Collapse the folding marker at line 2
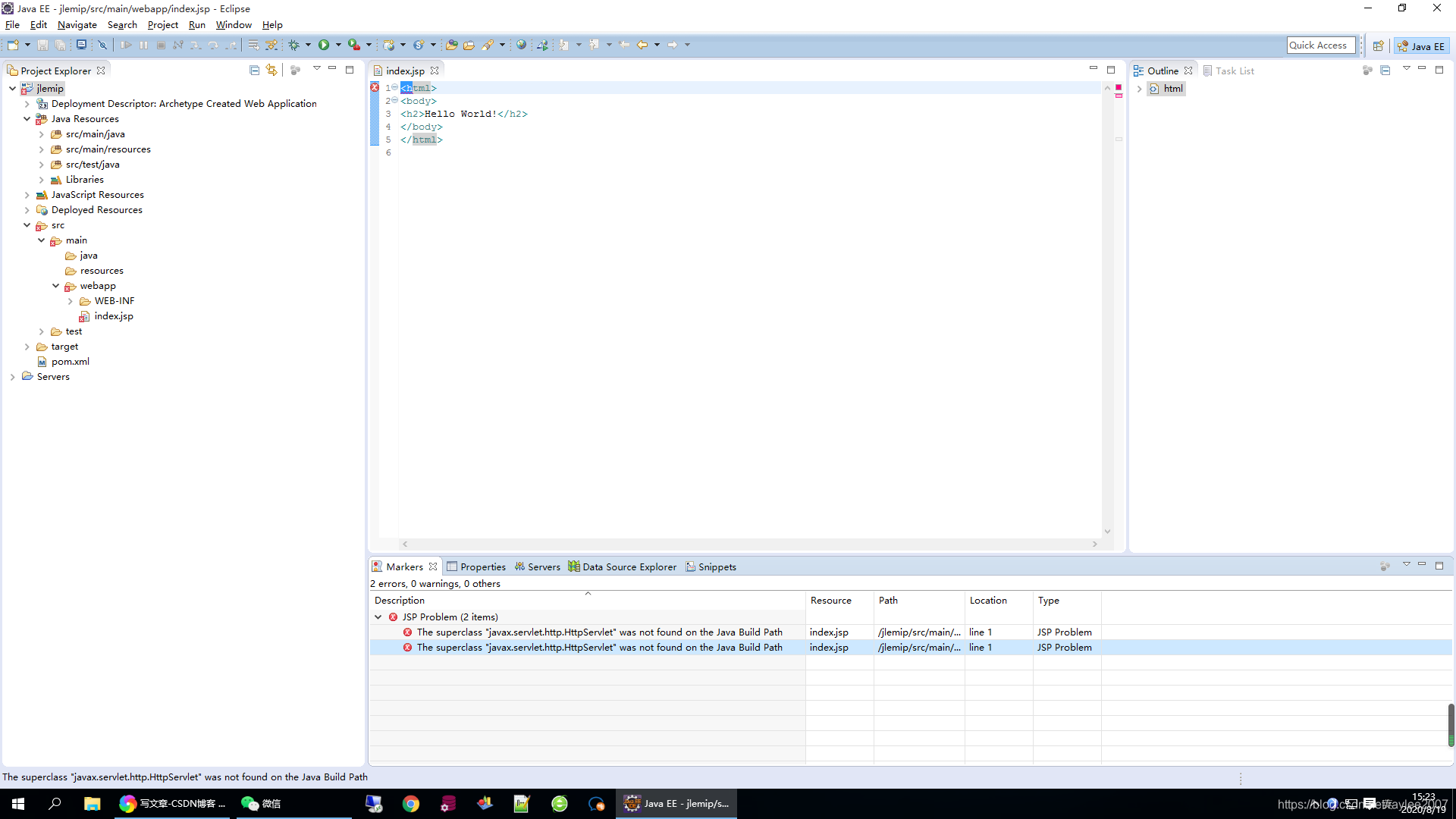Screen dimensions: 1456x819 (394, 100)
